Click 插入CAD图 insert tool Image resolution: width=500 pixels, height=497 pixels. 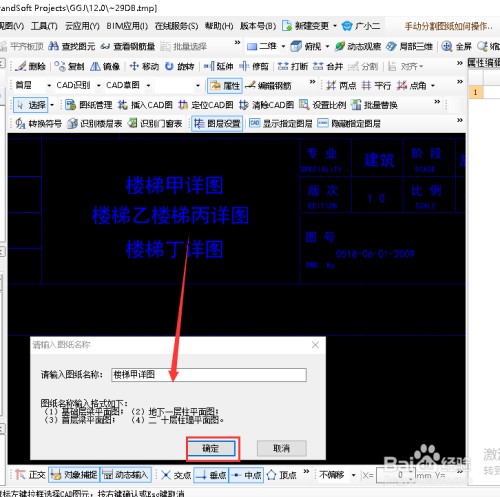(x=145, y=105)
